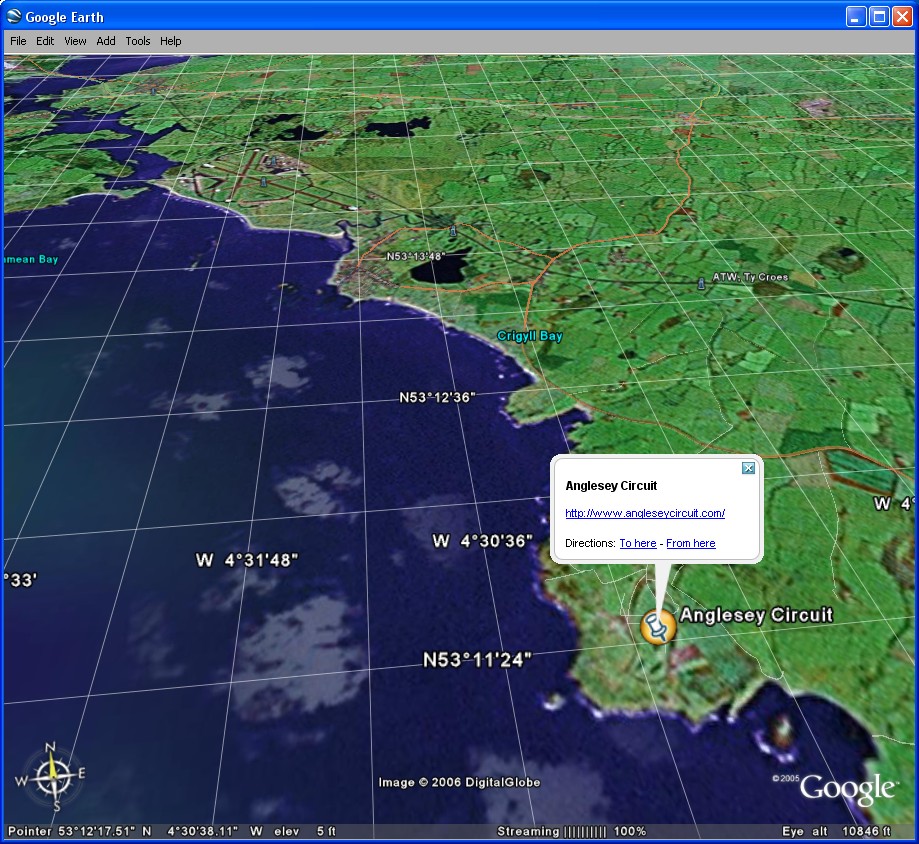Click the W 4°30'36" longitude grid label
This screenshot has height=844, width=919.
(x=482, y=540)
